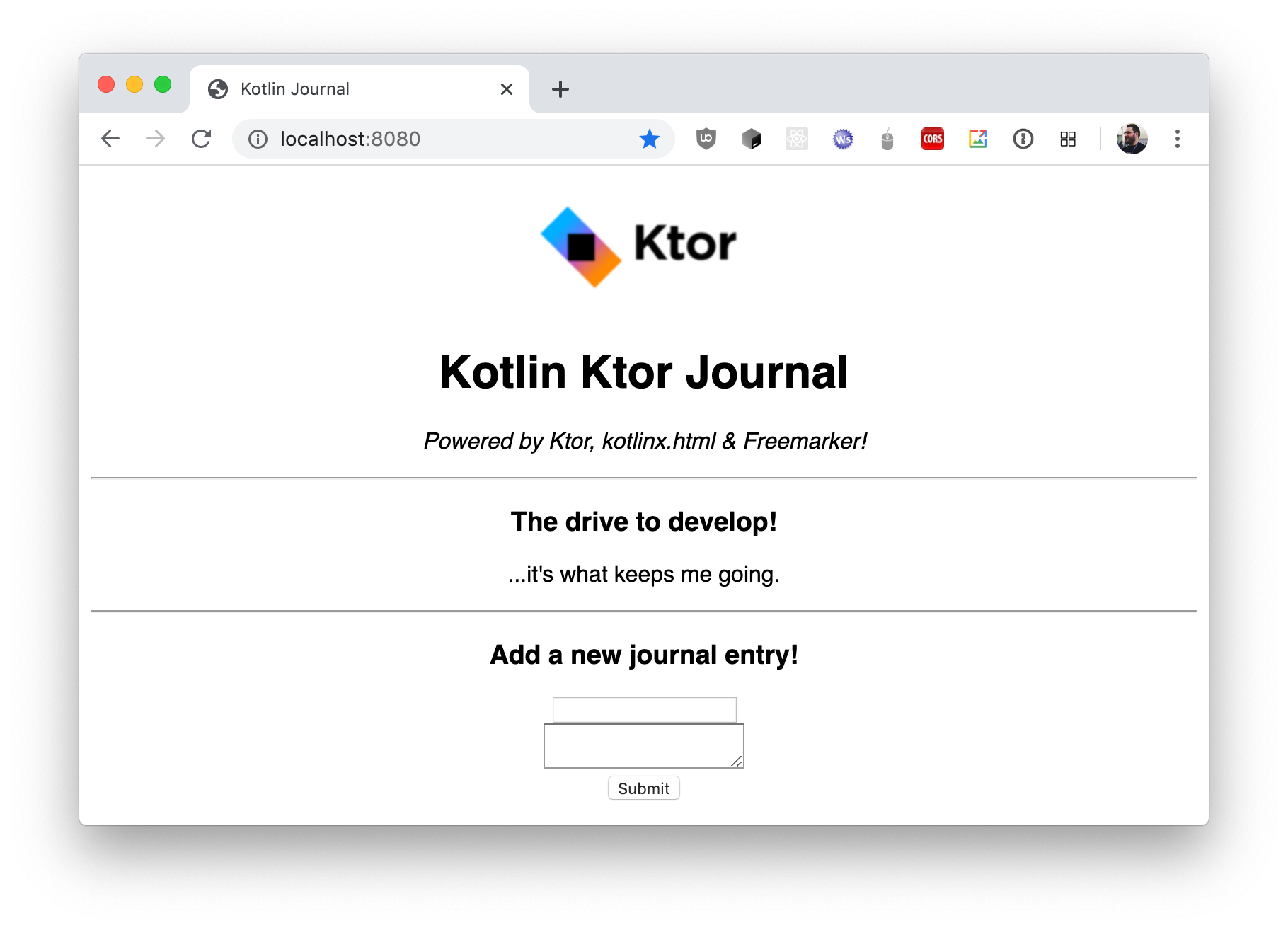Click the Kotlin Ktor Journal heading
1288x930 pixels.
click(644, 372)
